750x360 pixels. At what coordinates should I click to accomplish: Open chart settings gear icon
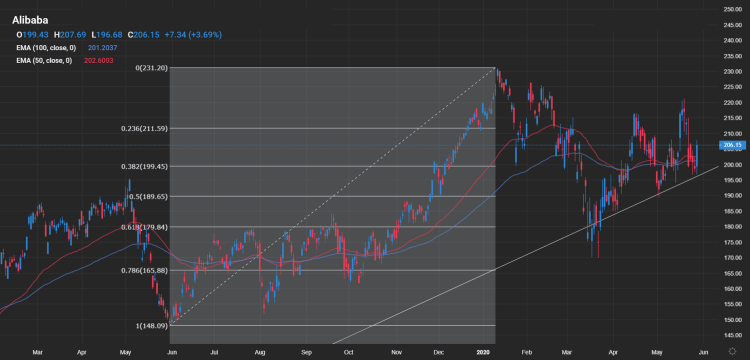click(732, 351)
